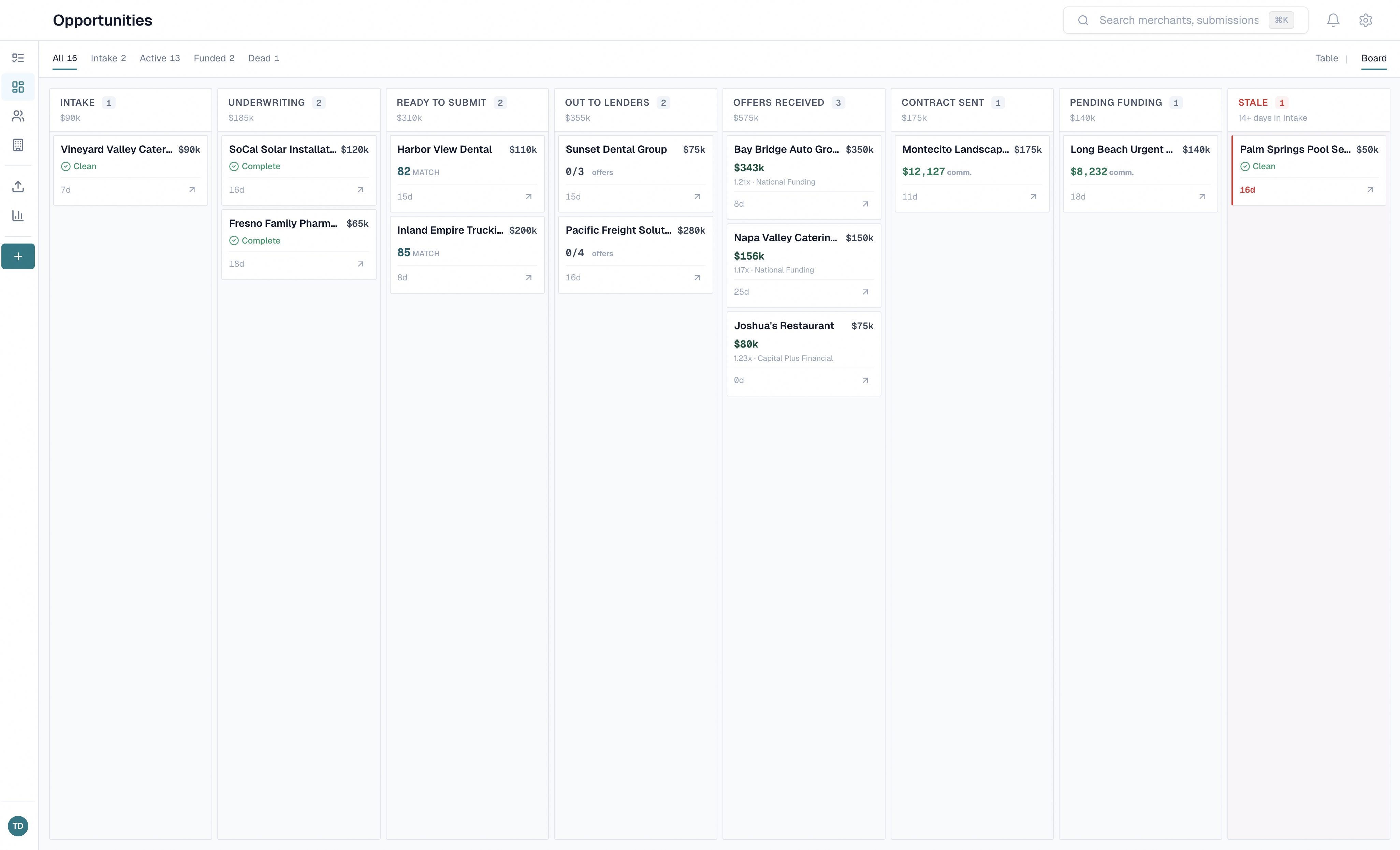Click the upload icon in the sidebar

[x=18, y=186]
